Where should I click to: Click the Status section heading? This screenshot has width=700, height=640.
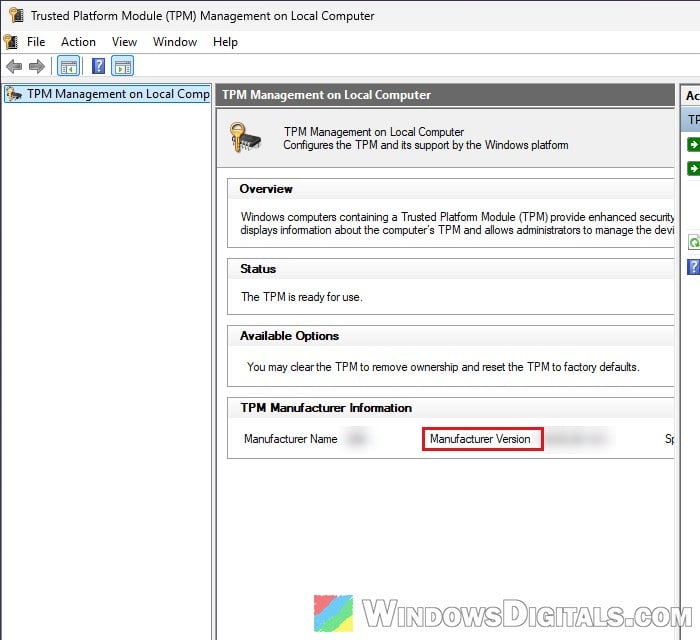coord(258,269)
